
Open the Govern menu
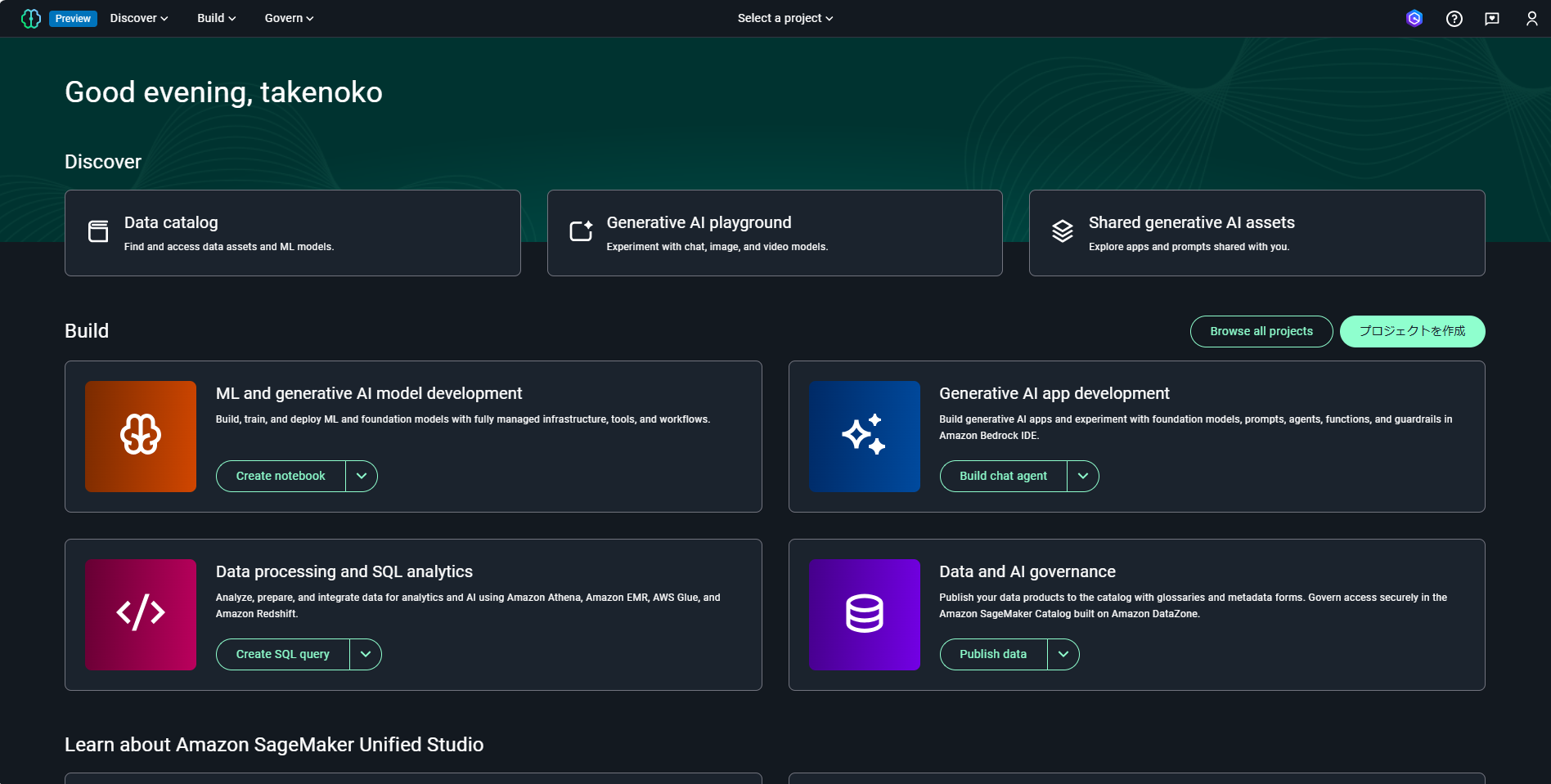pyautogui.click(x=289, y=18)
